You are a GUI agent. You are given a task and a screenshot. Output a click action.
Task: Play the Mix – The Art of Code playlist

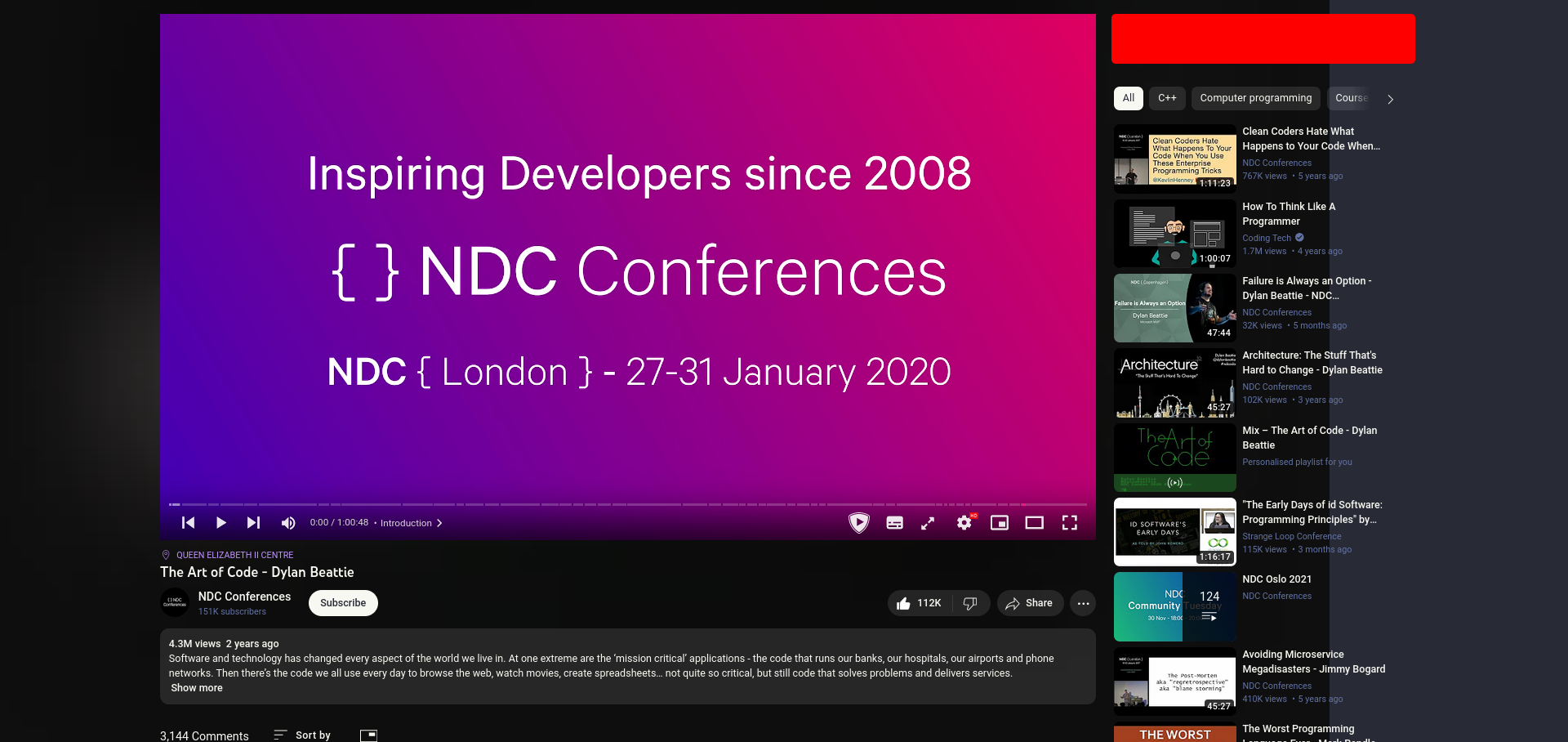(x=1174, y=458)
